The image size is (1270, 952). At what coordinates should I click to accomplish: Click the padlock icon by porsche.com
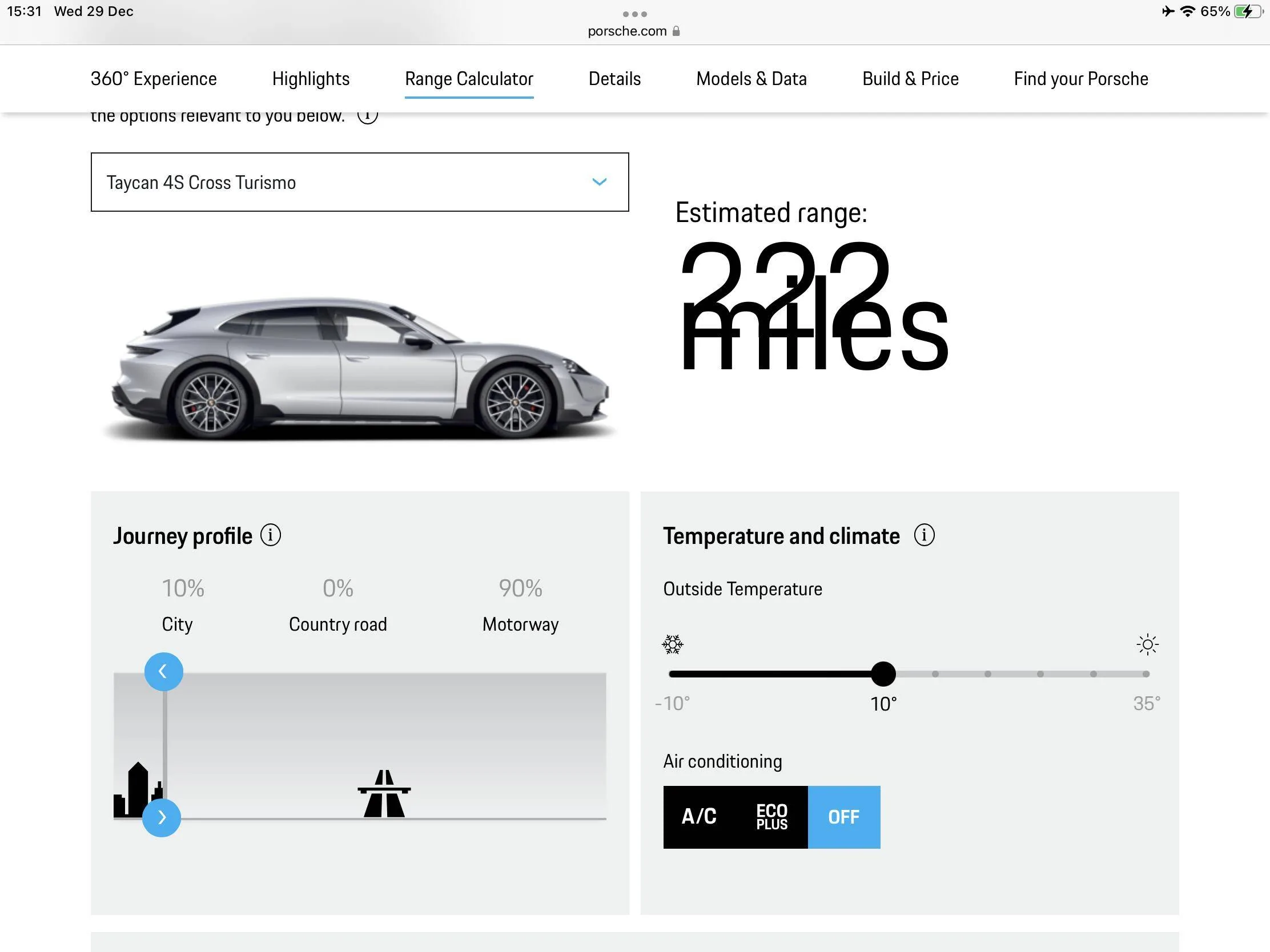676,31
